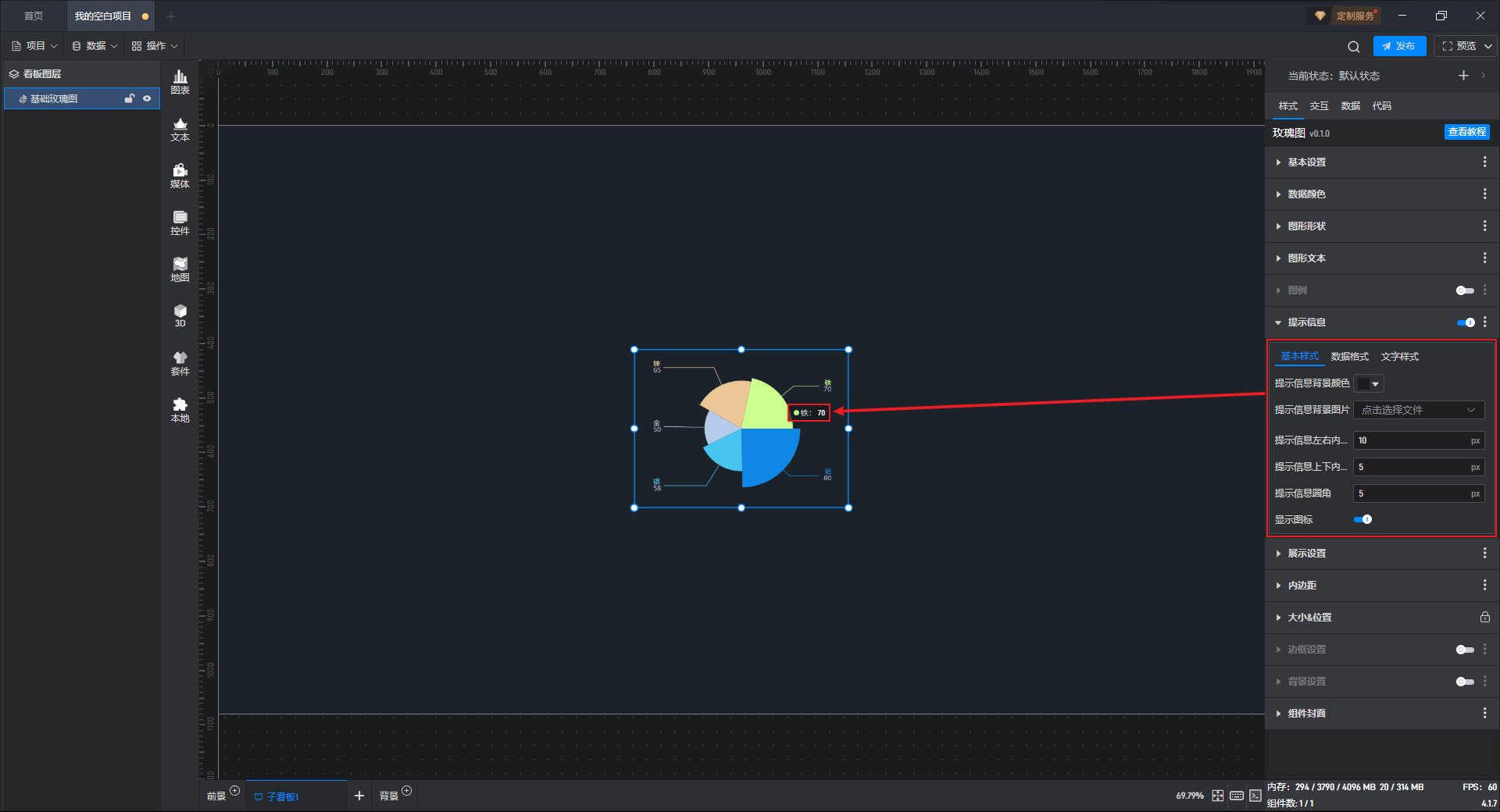Image resolution: width=1500 pixels, height=812 pixels.
Task: Open the 项目 menu
Action: pyautogui.click(x=34, y=46)
